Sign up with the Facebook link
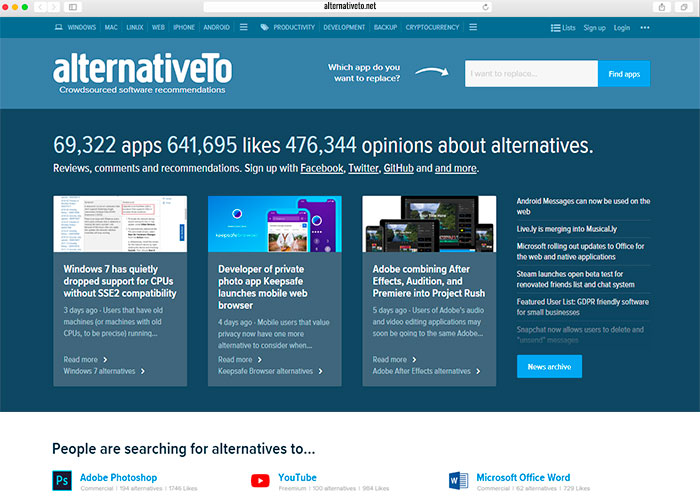 click(322, 168)
